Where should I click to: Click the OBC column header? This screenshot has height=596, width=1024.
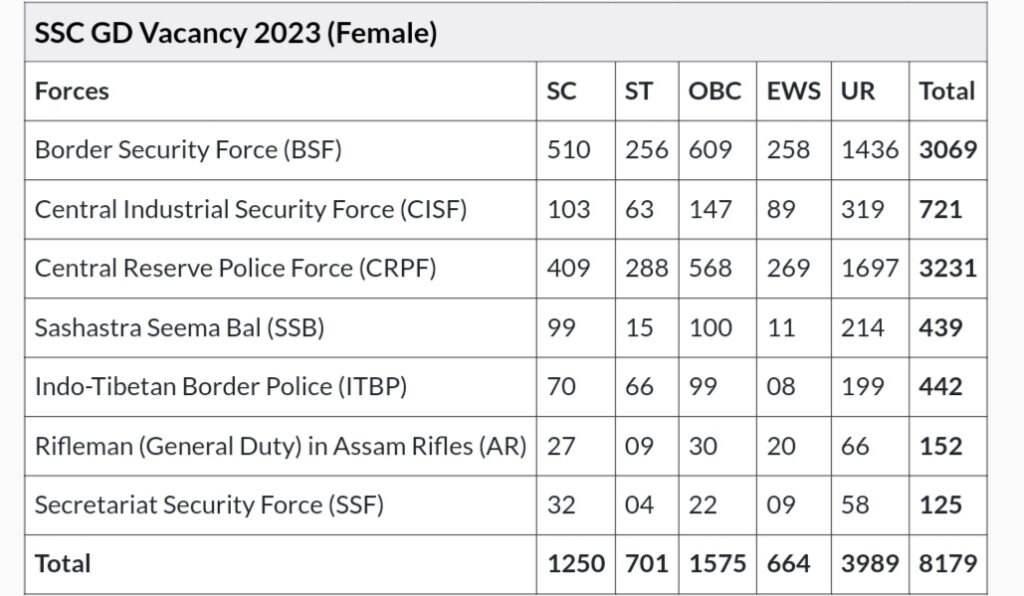714,91
